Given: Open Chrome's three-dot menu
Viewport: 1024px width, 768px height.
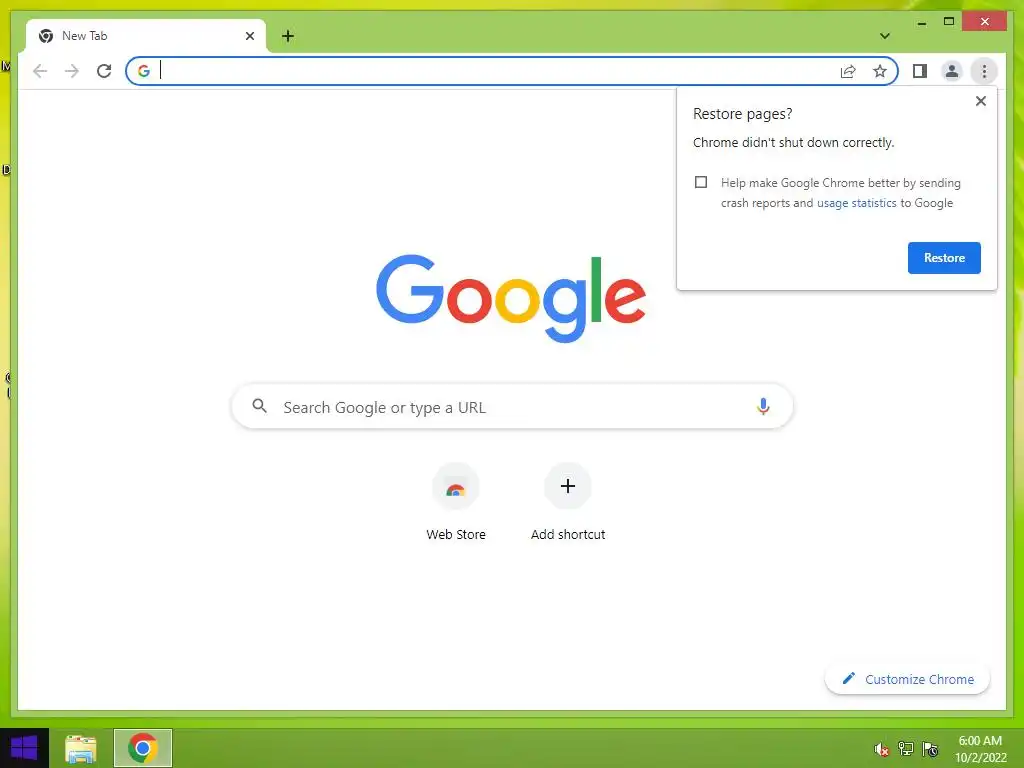Looking at the screenshot, I should 984,71.
